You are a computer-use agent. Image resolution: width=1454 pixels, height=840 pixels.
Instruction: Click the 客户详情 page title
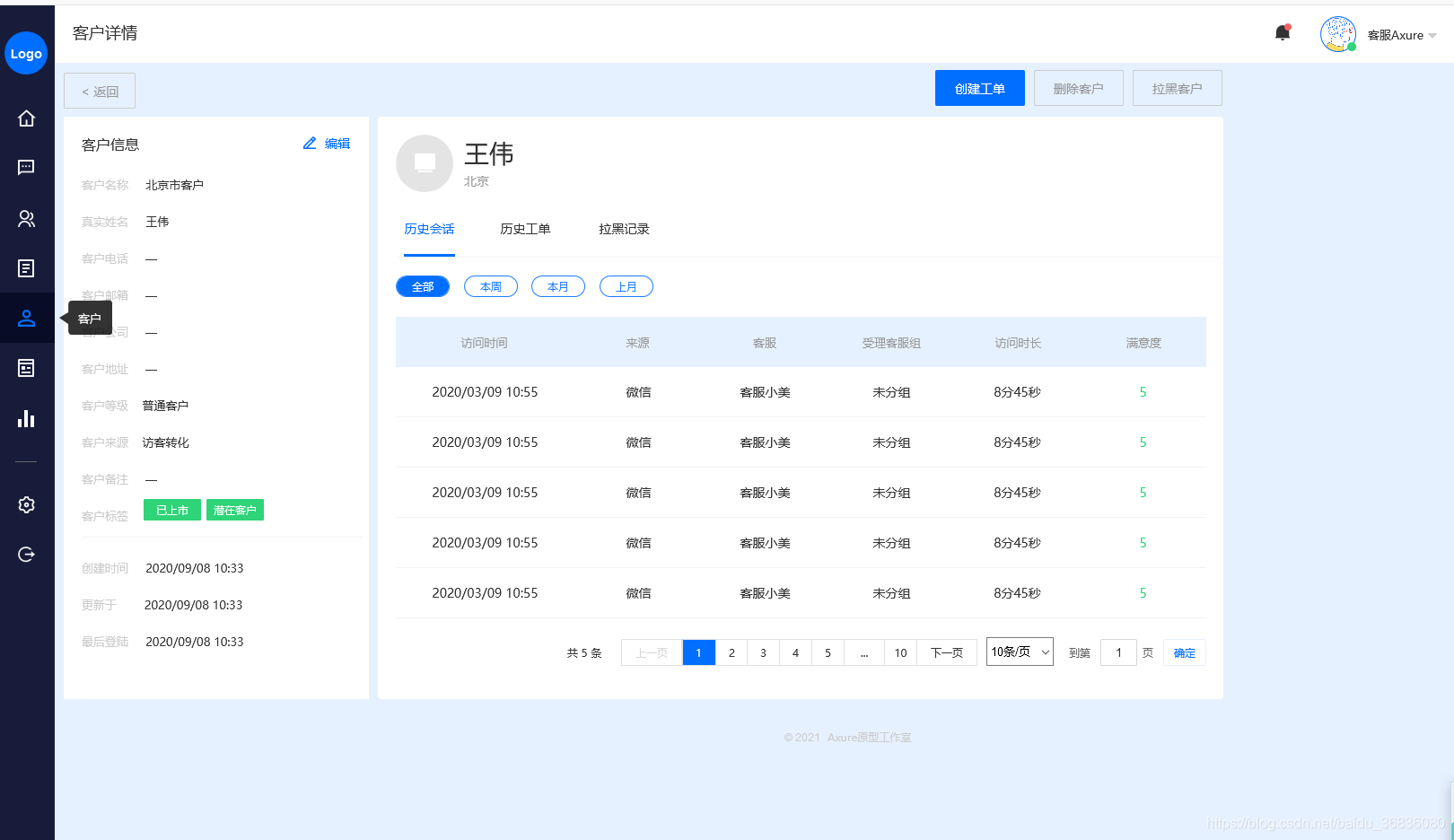tap(105, 33)
